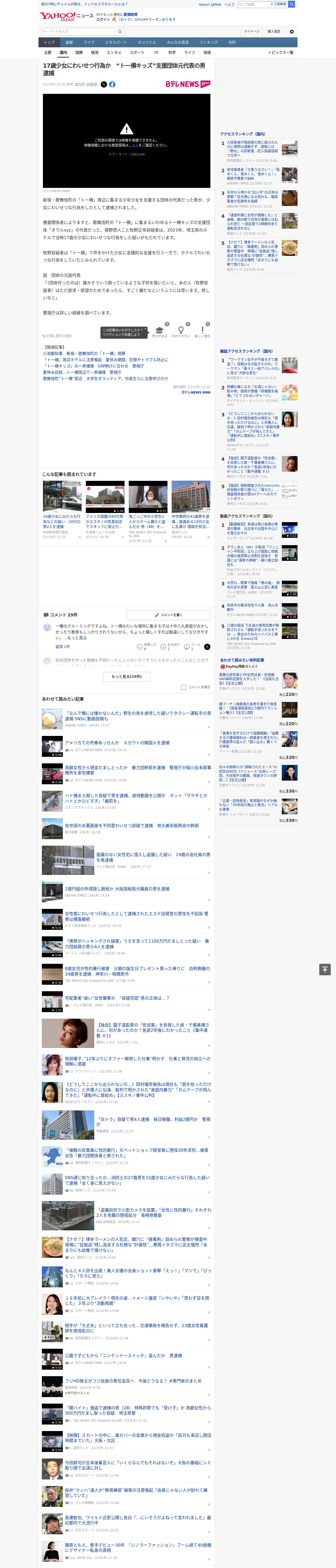This screenshot has height=1568, width=336.
Task: Click 返信 1件 reply link
Action: [x=62, y=647]
